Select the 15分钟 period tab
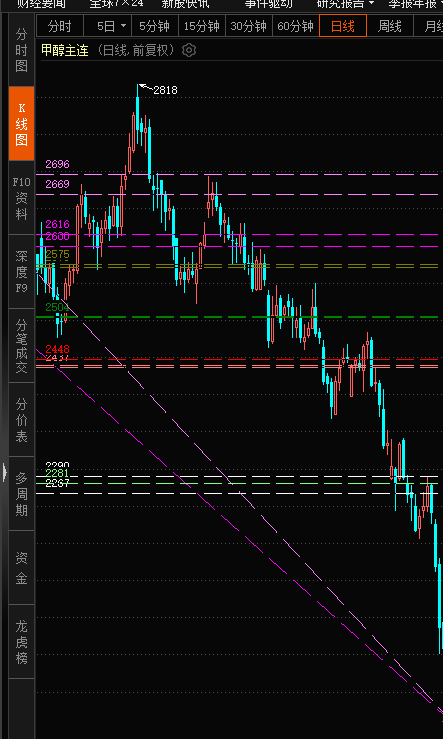The height and width of the screenshot is (739, 443). tap(202, 26)
